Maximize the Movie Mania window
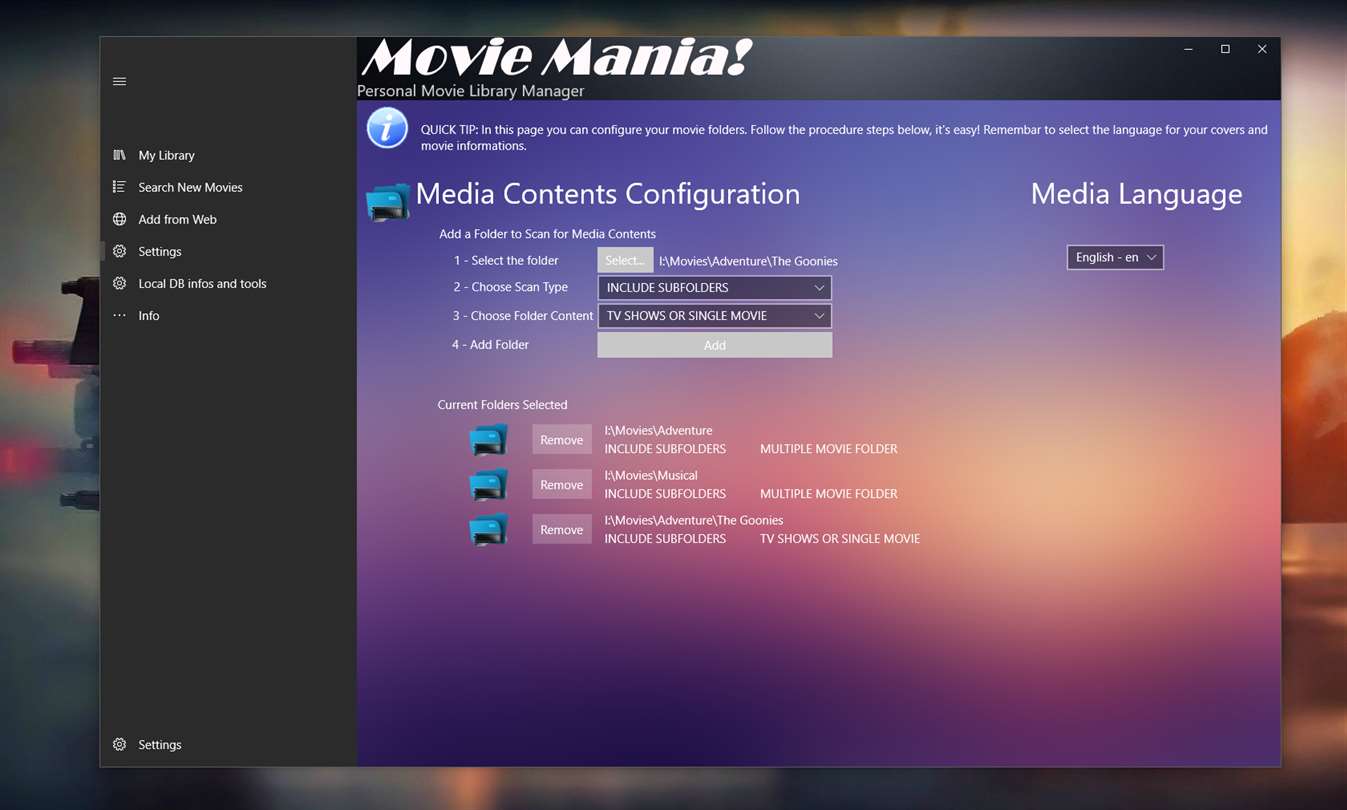The height and width of the screenshot is (810, 1347). tap(1225, 49)
